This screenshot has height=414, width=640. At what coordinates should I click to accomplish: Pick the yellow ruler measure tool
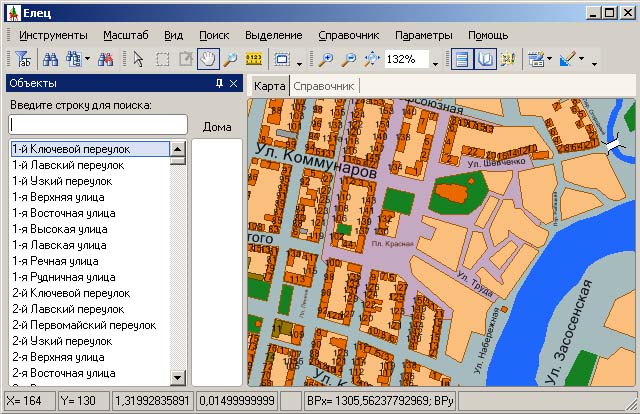pyautogui.click(x=253, y=59)
